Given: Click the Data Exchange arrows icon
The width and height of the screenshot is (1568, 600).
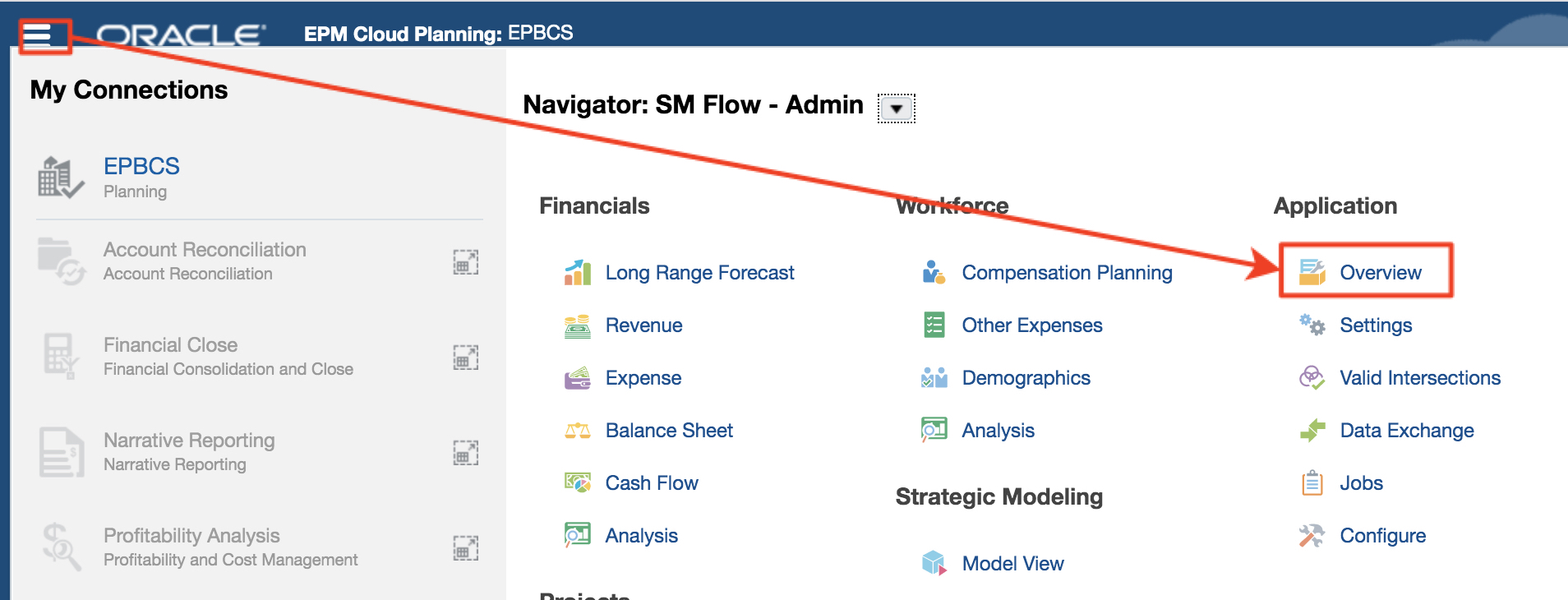Looking at the screenshot, I should click(1312, 430).
